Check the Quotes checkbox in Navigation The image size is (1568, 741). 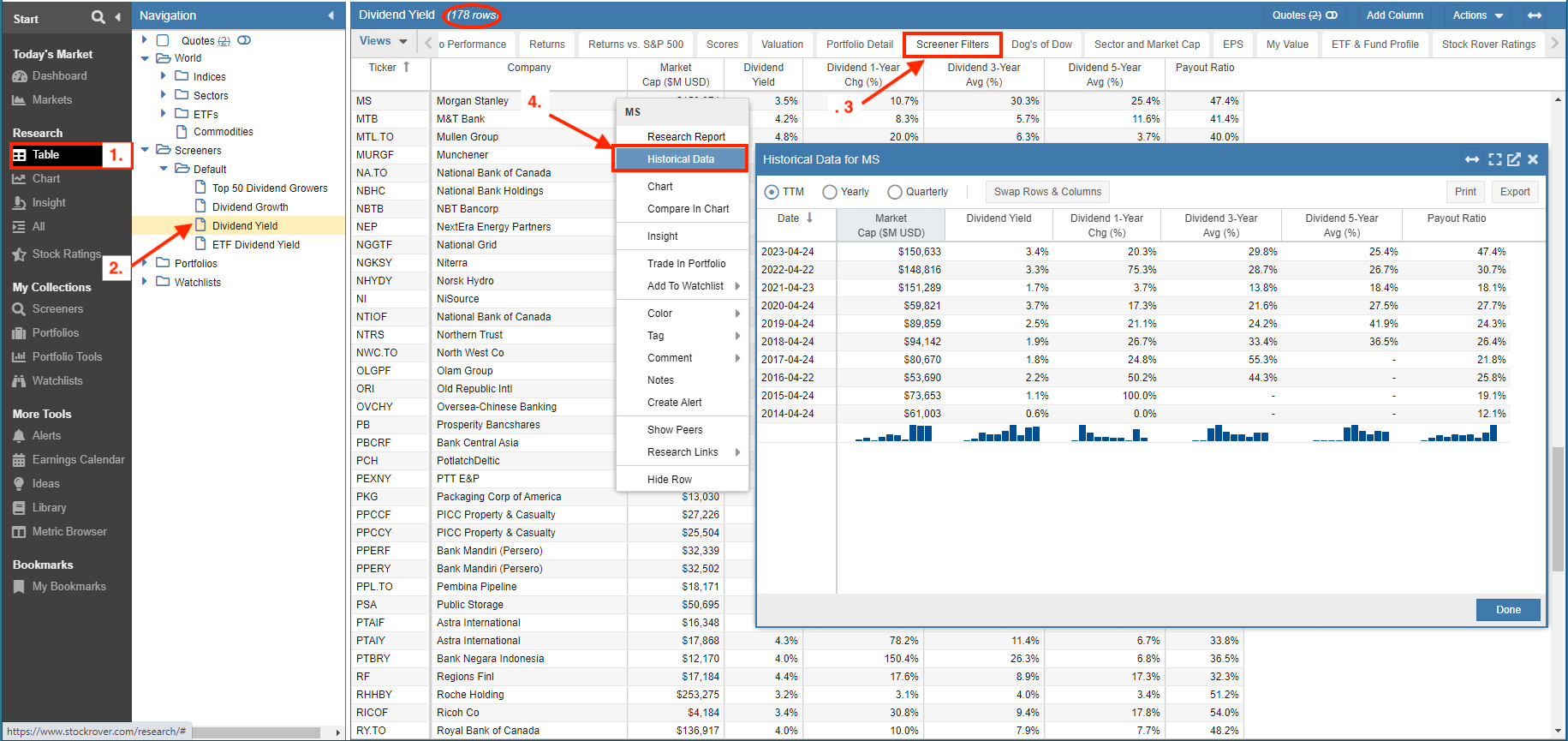tap(163, 40)
